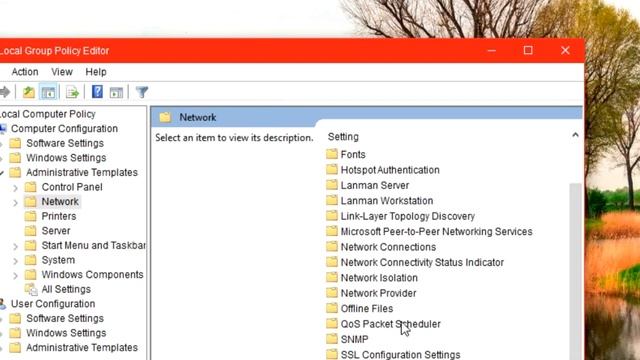Screen dimensions: 640x360
Task: Click the Fonts folder icon
Action: point(332,154)
